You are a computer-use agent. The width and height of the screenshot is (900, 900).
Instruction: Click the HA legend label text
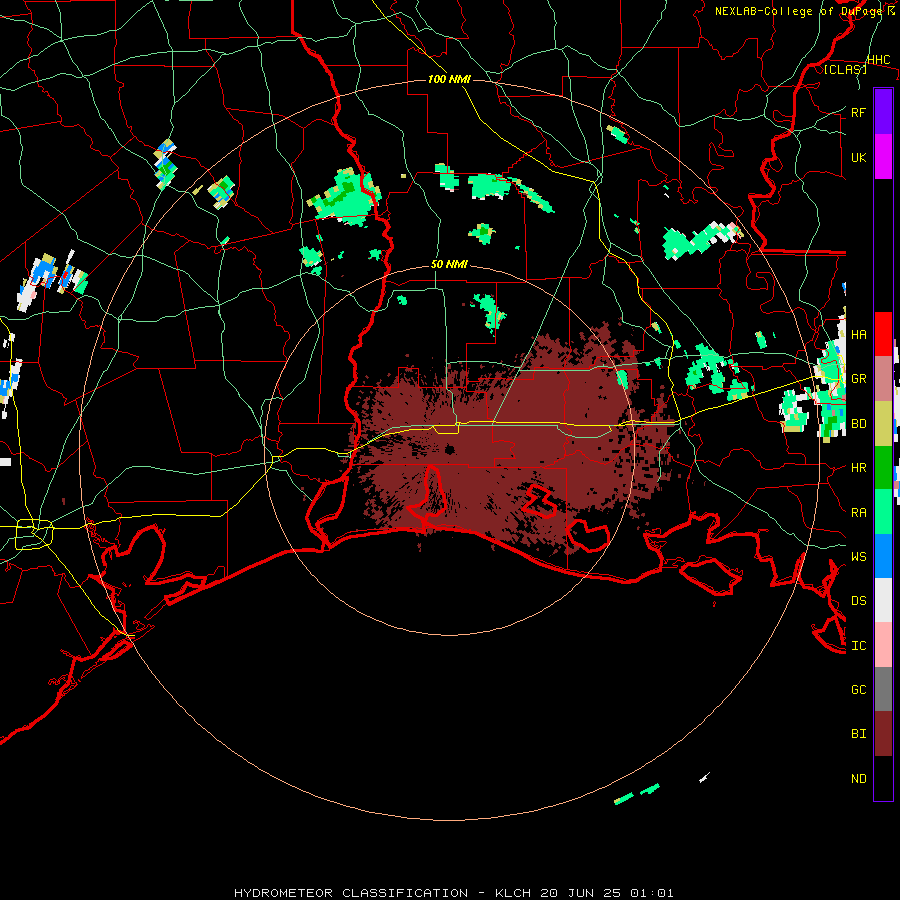click(x=858, y=334)
